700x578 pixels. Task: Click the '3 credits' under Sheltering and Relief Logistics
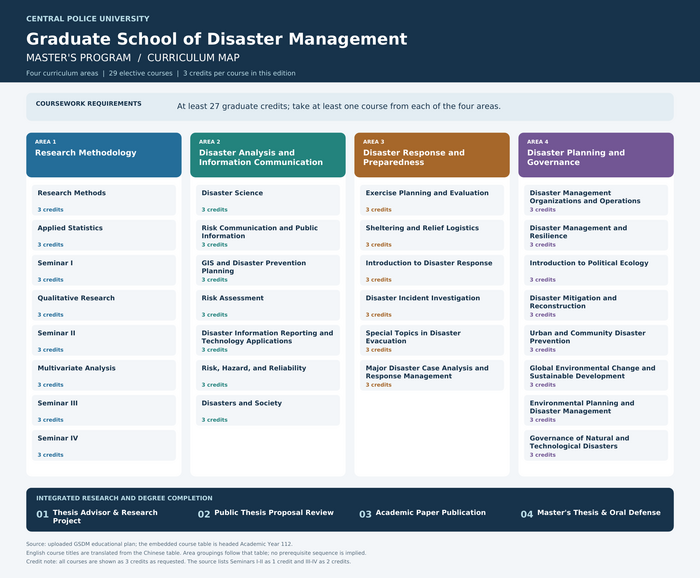coord(379,245)
